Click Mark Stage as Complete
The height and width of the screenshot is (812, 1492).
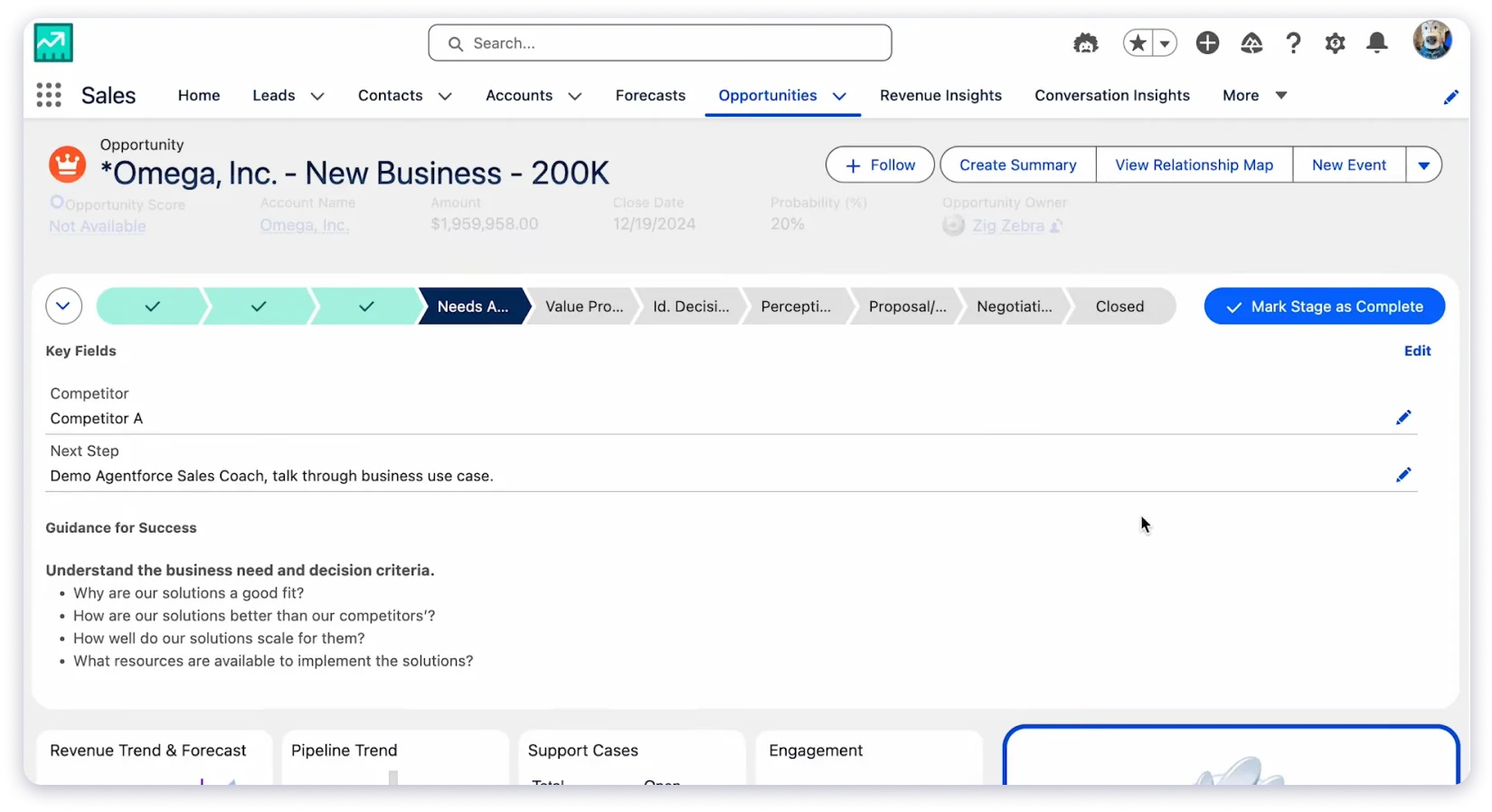click(x=1324, y=307)
